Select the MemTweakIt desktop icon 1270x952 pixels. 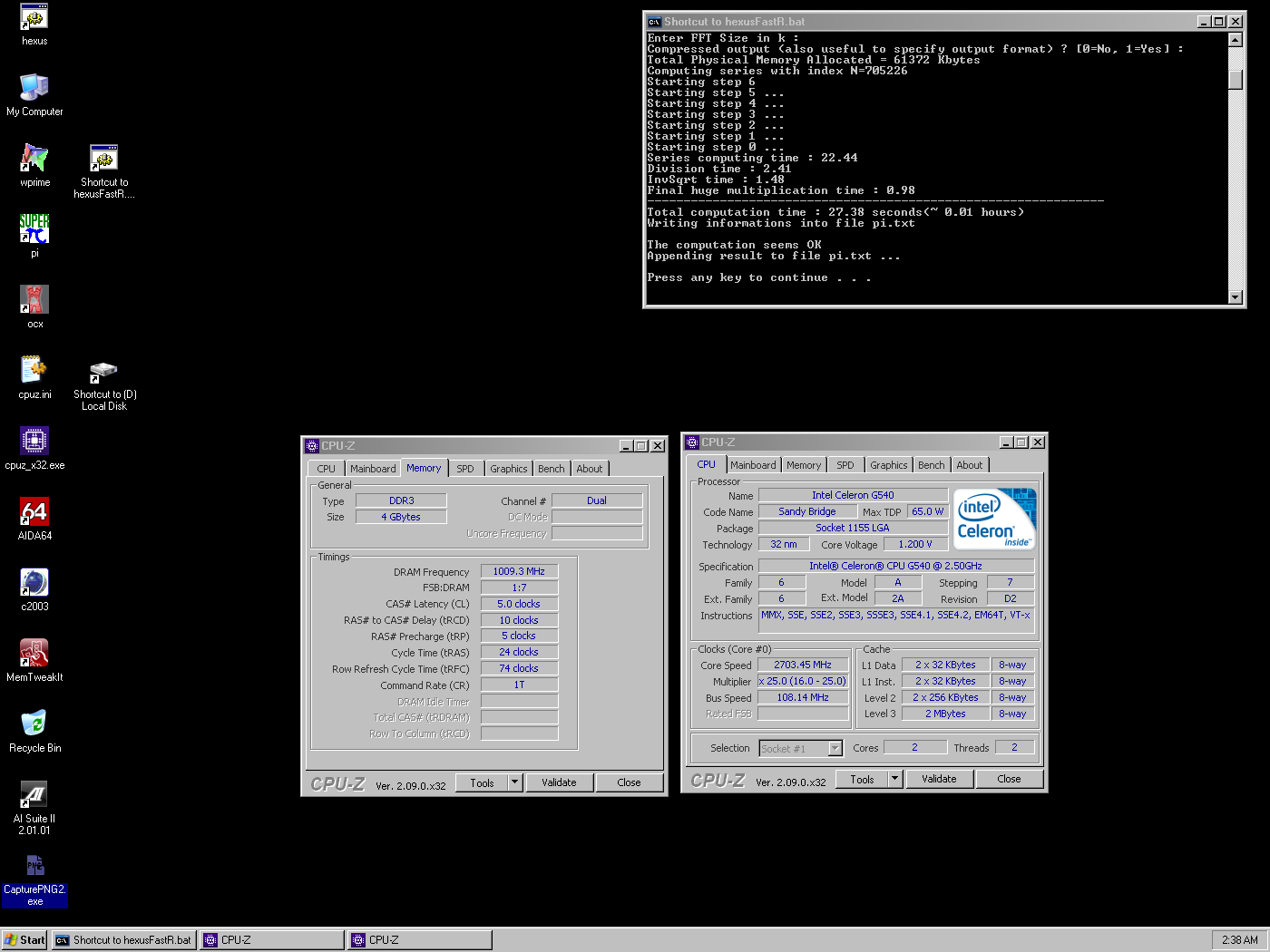(x=34, y=660)
